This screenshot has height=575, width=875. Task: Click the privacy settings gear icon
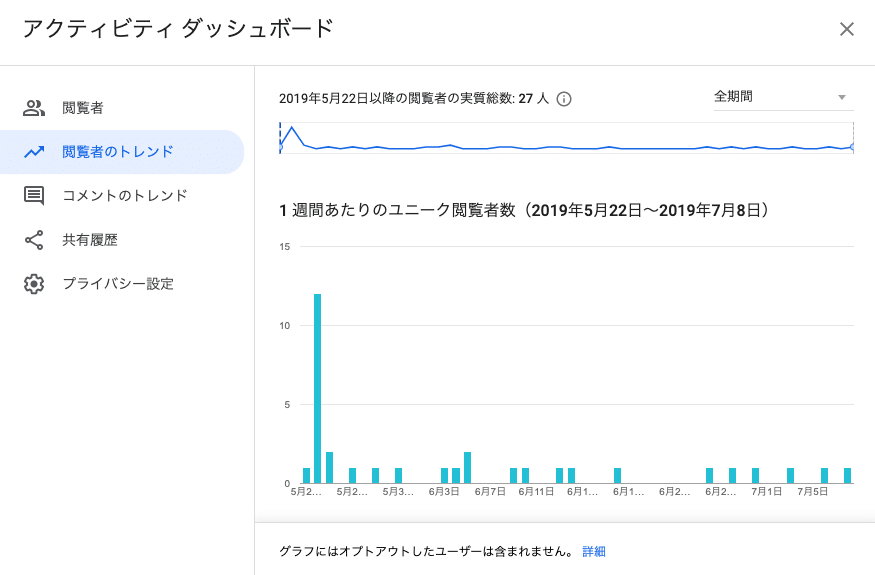click(33, 284)
